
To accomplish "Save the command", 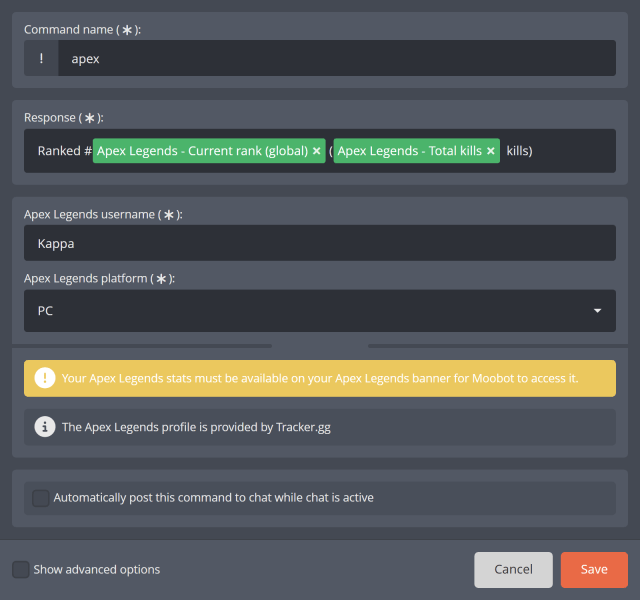I will click(594, 570).
